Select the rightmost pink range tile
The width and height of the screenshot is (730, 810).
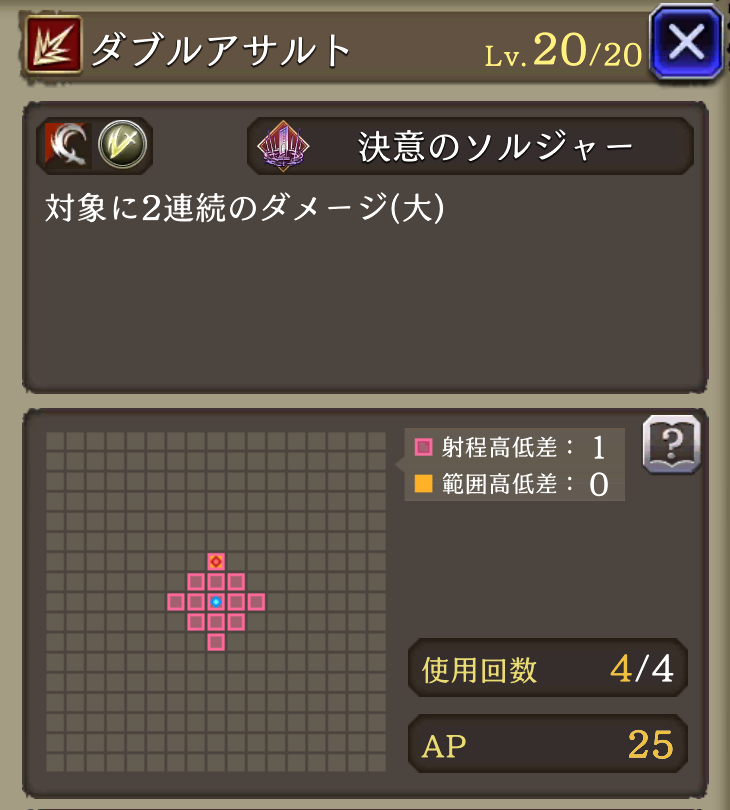tap(256, 602)
